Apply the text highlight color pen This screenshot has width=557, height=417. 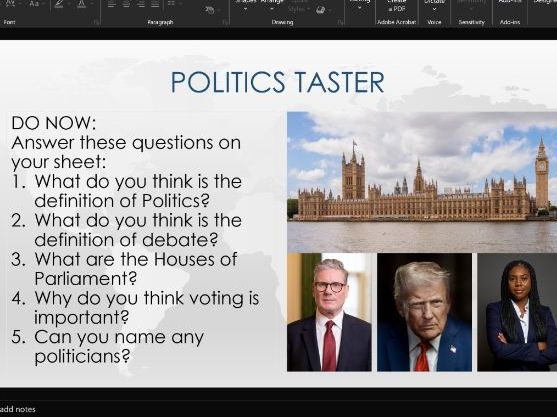[59, 4]
